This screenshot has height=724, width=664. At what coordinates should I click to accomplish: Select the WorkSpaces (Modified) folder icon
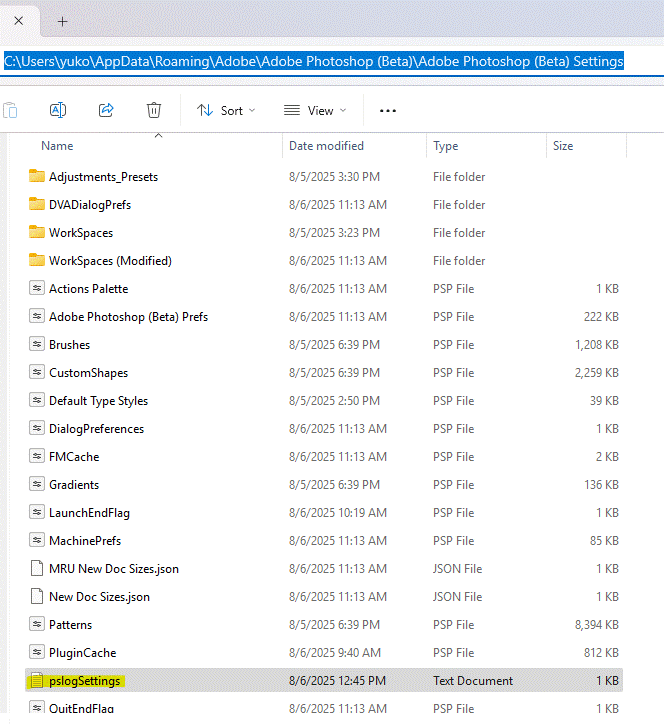pos(37,260)
